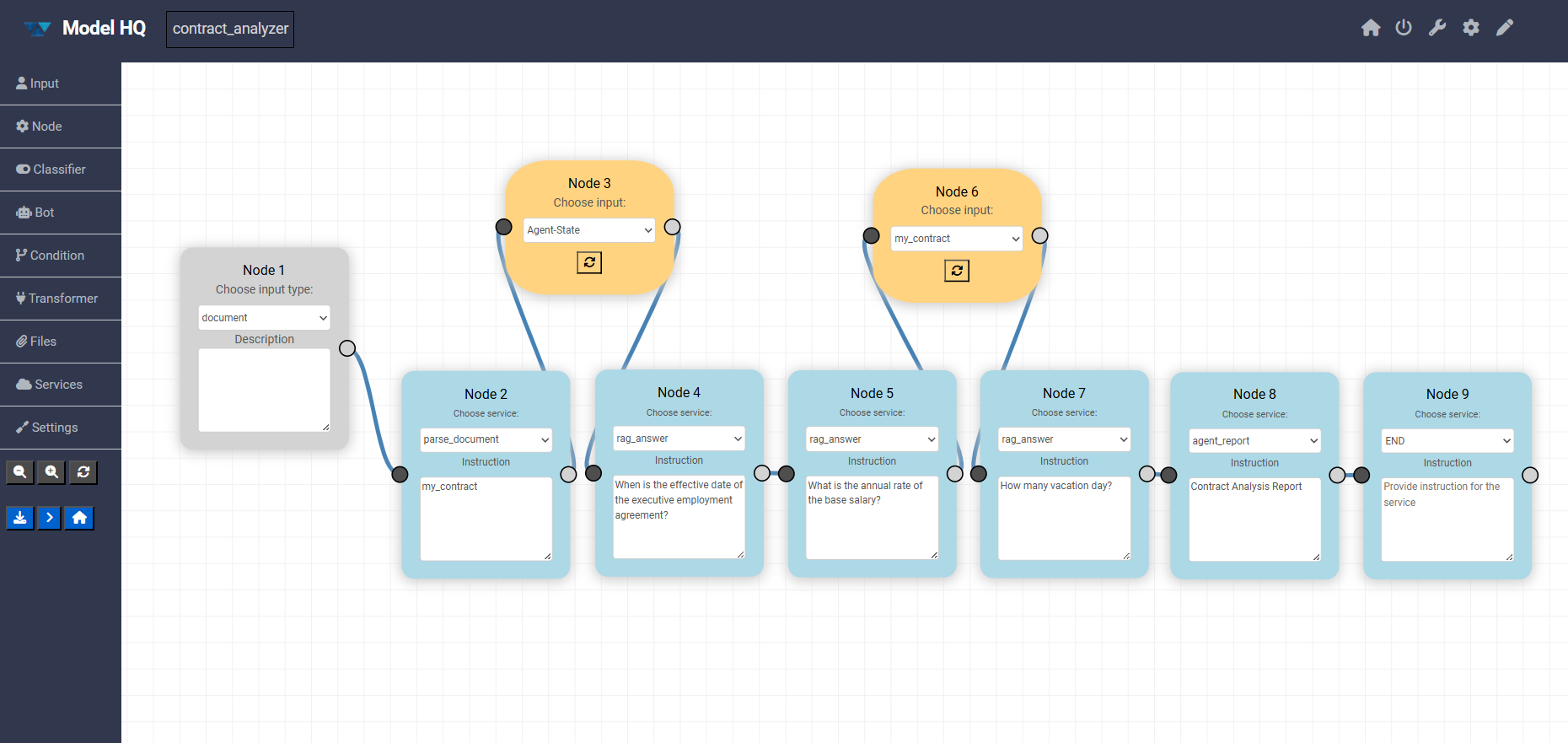The width and height of the screenshot is (1568, 743).
Task: Expand the Agent-State dropdown in Node 3
Action: pyautogui.click(x=588, y=230)
